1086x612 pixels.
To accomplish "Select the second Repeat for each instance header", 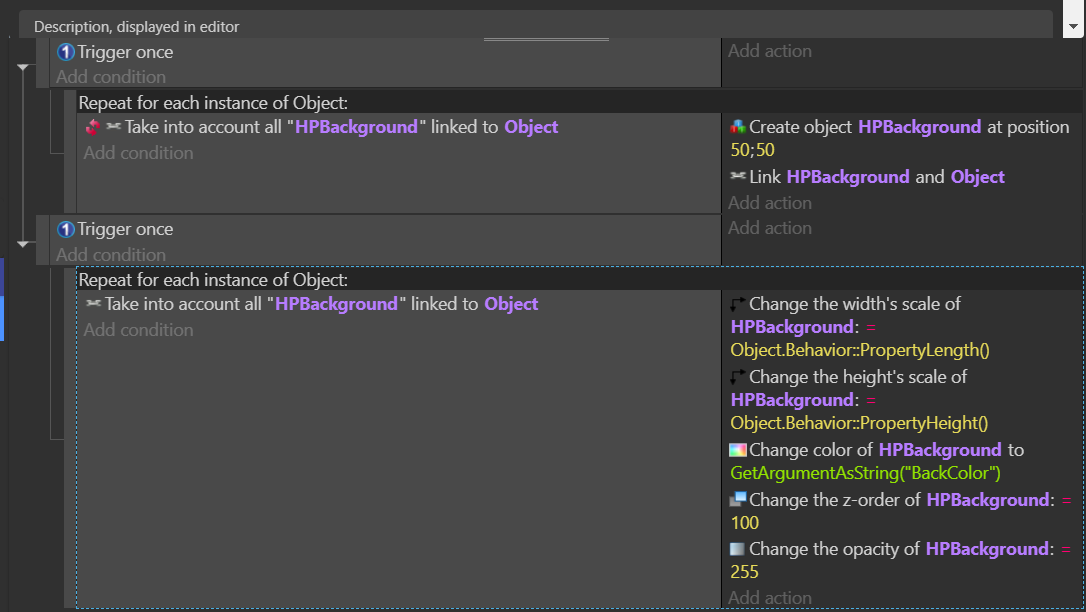I will [x=579, y=280].
